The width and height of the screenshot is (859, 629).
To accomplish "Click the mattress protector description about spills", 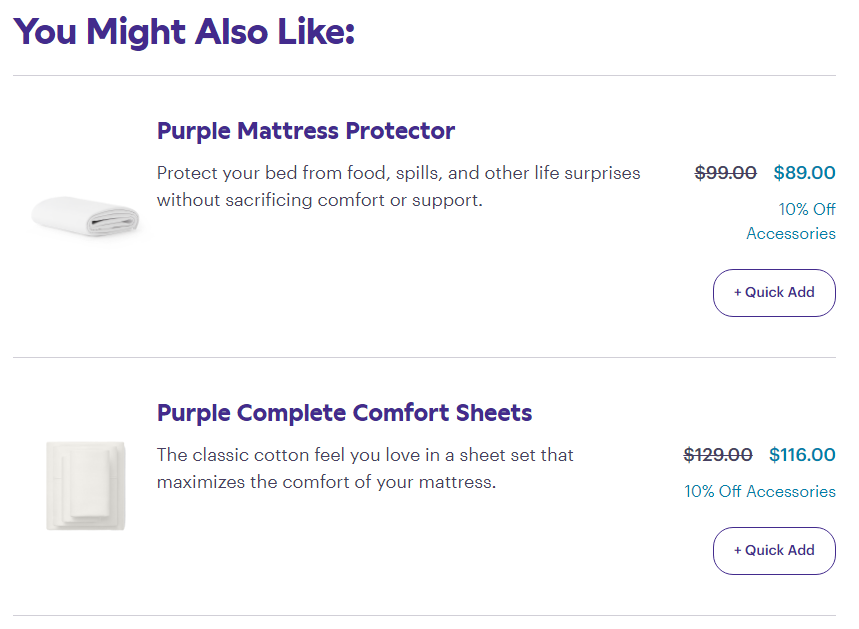I will 398,186.
